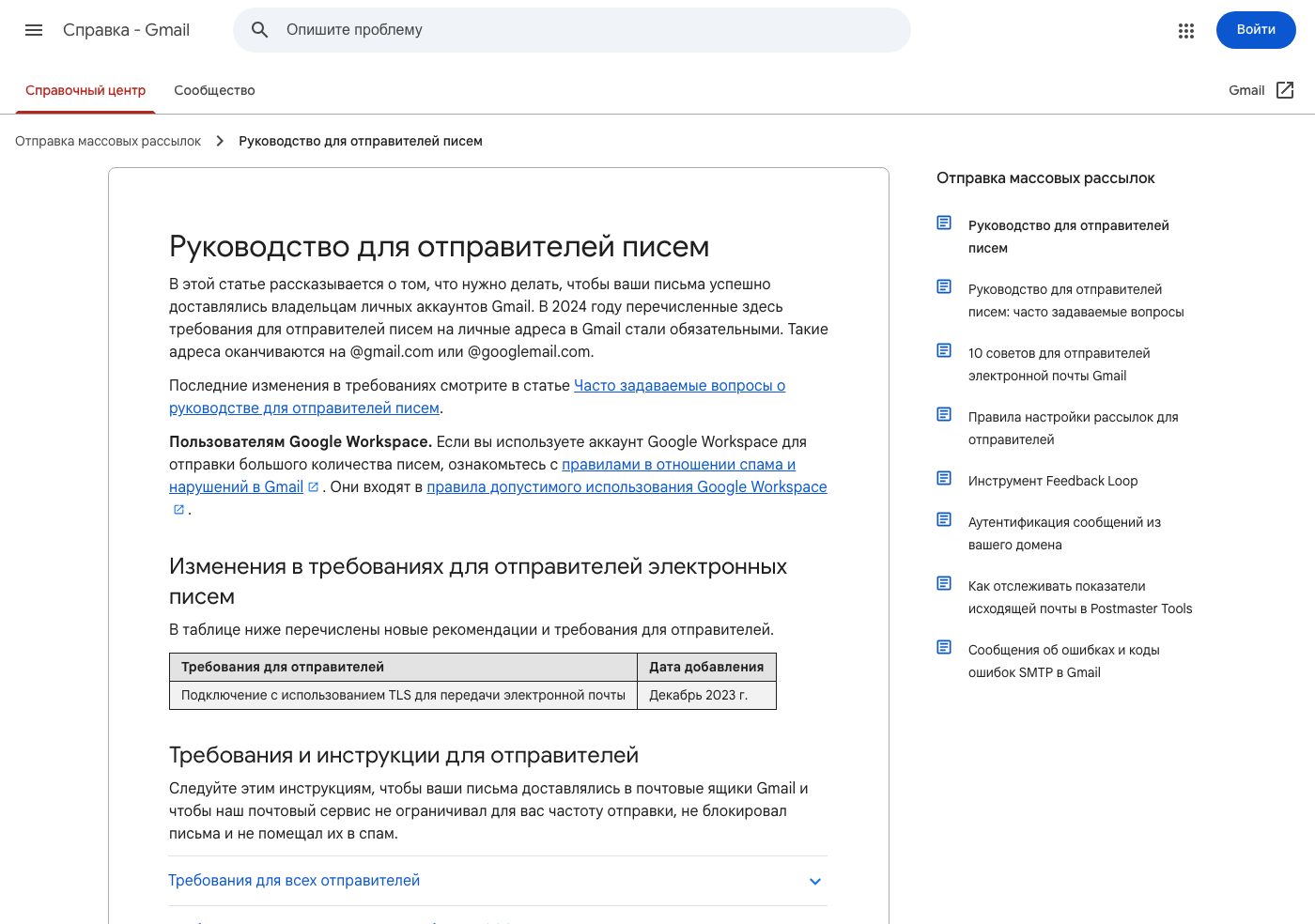
Task: Click external-link icon after 'нарушений в Gmail'
Action: click(x=314, y=486)
